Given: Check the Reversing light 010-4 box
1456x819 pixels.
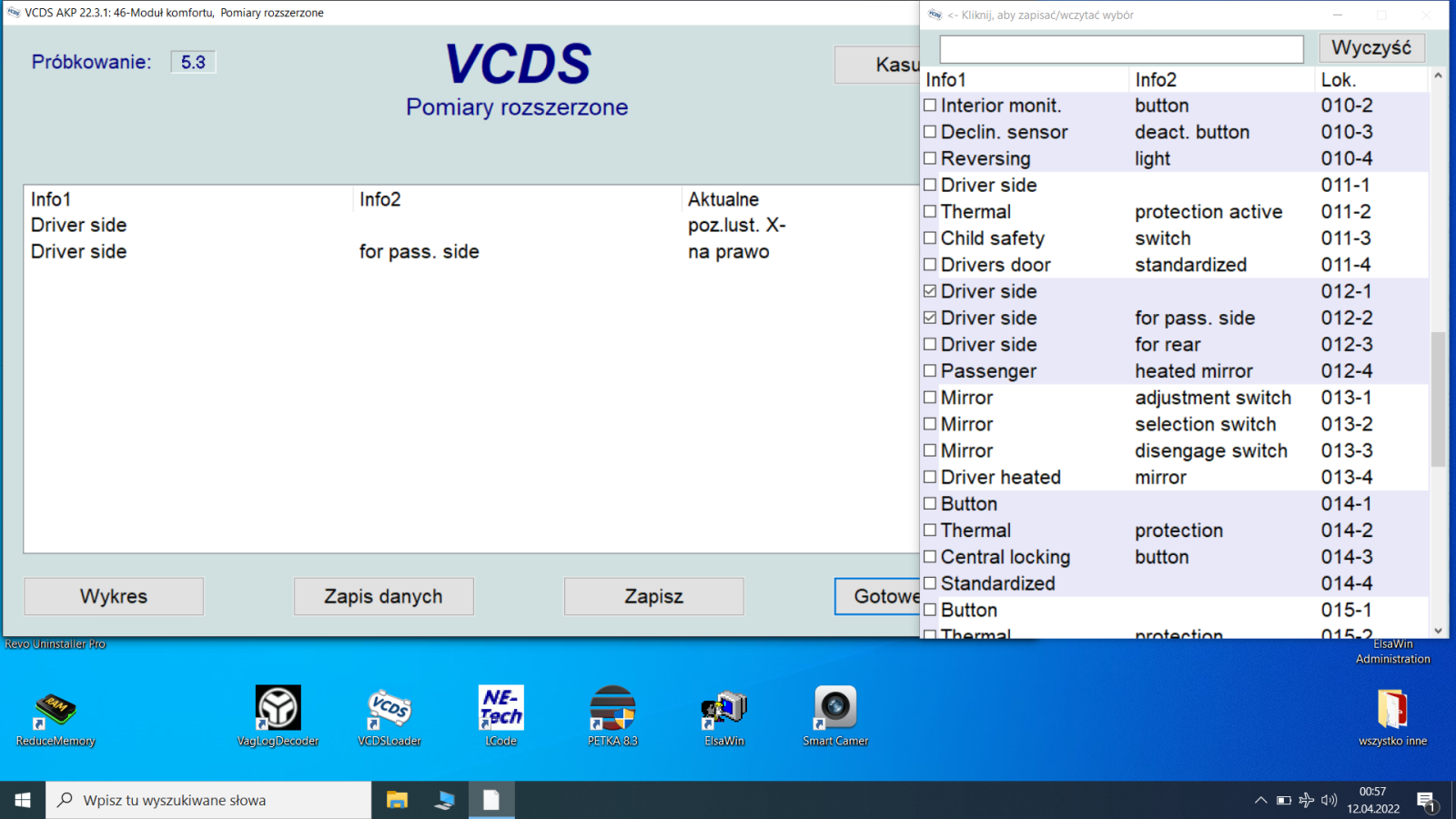Looking at the screenshot, I should click(x=930, y=158).
